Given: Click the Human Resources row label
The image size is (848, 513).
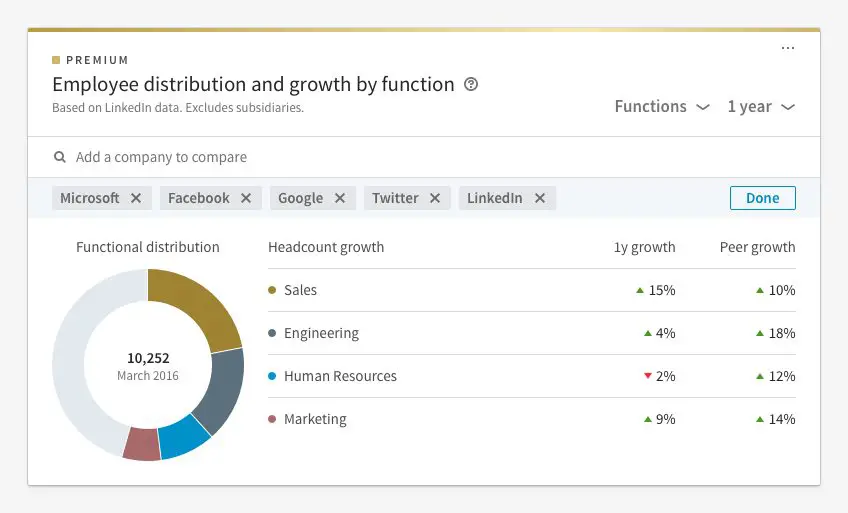Looking at the screenshot, I should (x=340, y=376).
